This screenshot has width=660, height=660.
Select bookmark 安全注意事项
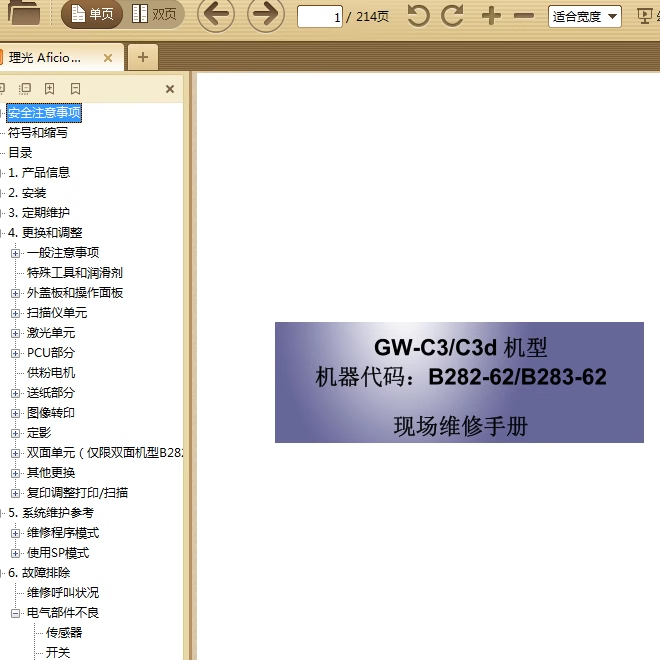44,113
